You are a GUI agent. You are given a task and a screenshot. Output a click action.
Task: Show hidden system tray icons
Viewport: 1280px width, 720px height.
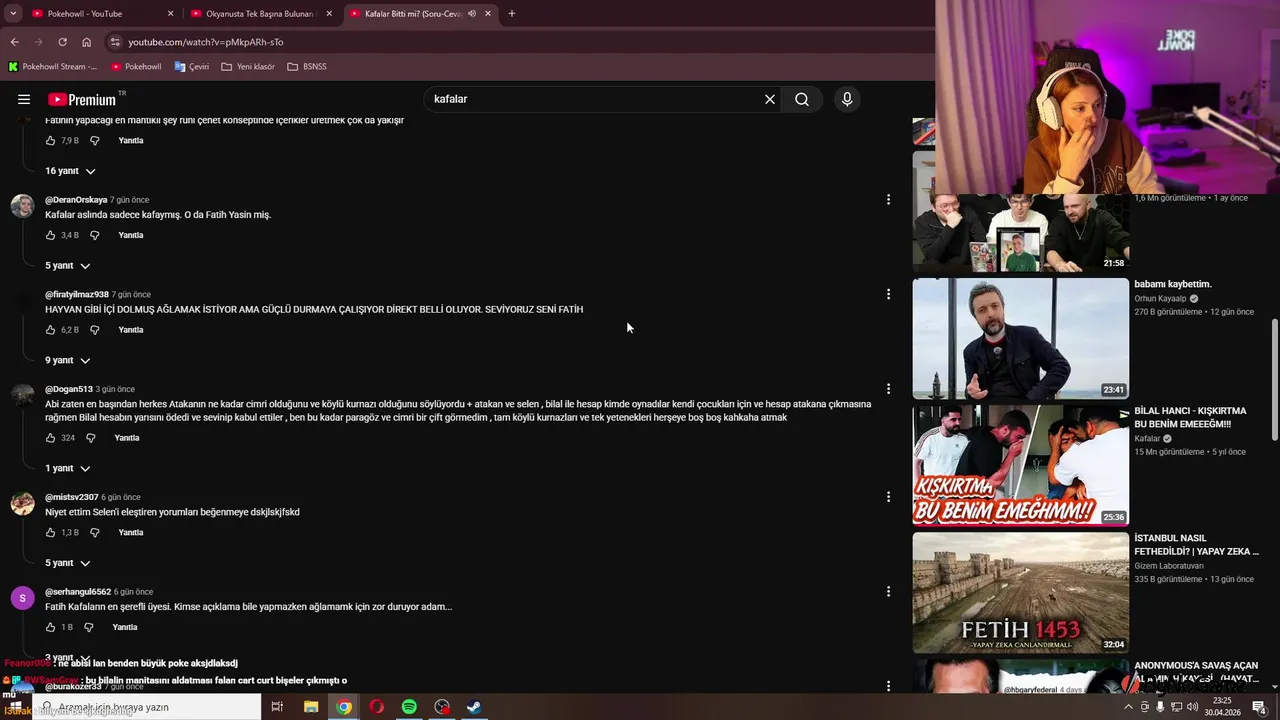[1129, 707]
